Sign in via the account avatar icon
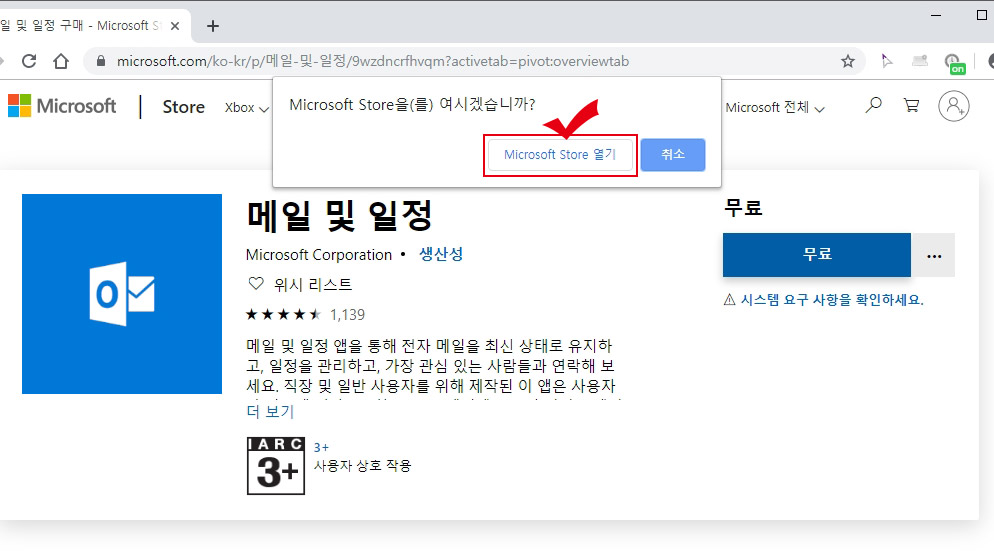The height and width of the screenshot is (556, 994). click(953, 106)
